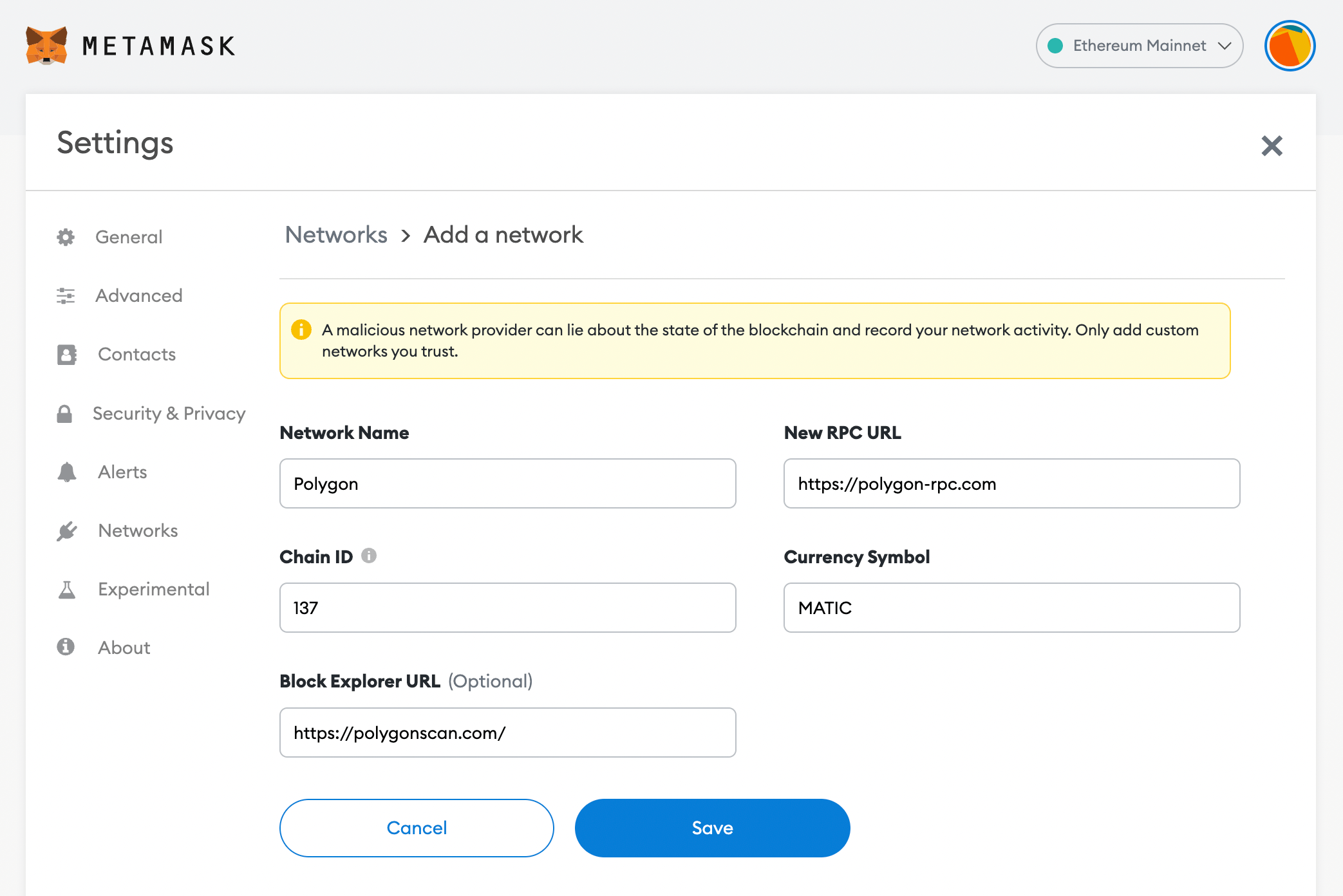Click the Security & Privacy lock icon
Screen dimensions: 1343x896
coord(64,413)
